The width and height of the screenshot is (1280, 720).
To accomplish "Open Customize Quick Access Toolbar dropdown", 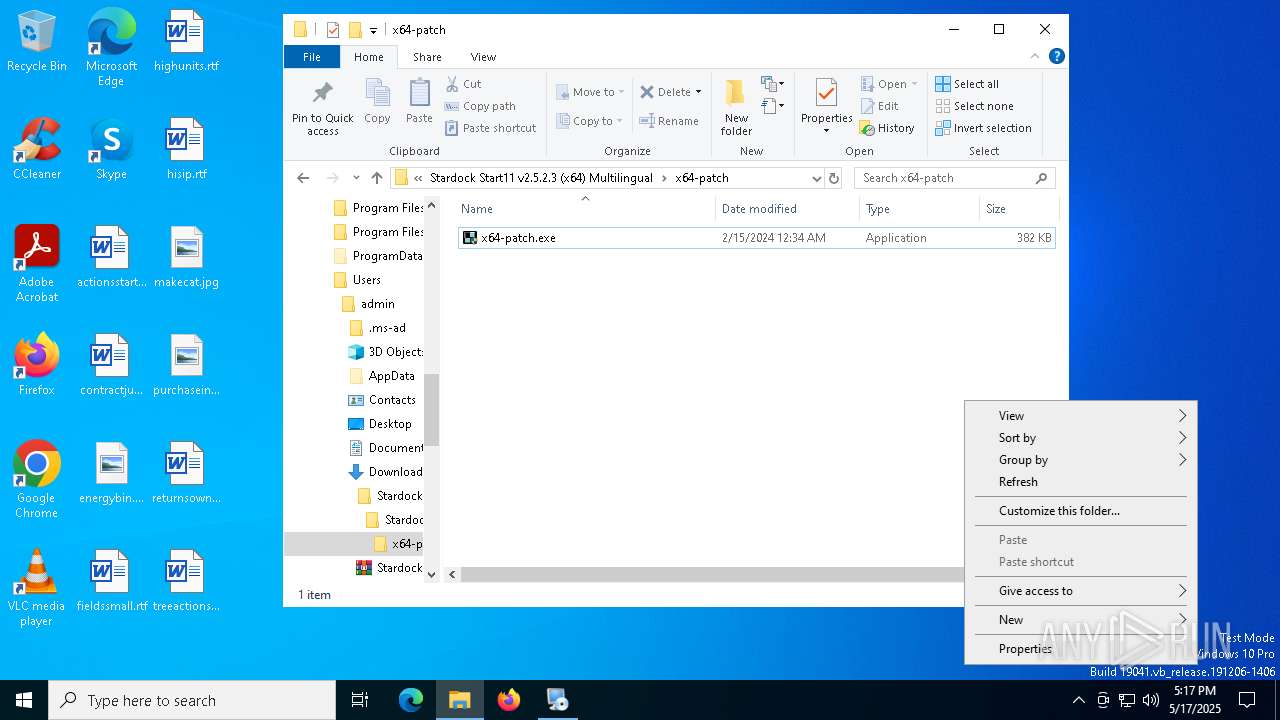I will (x=373, y=30).
